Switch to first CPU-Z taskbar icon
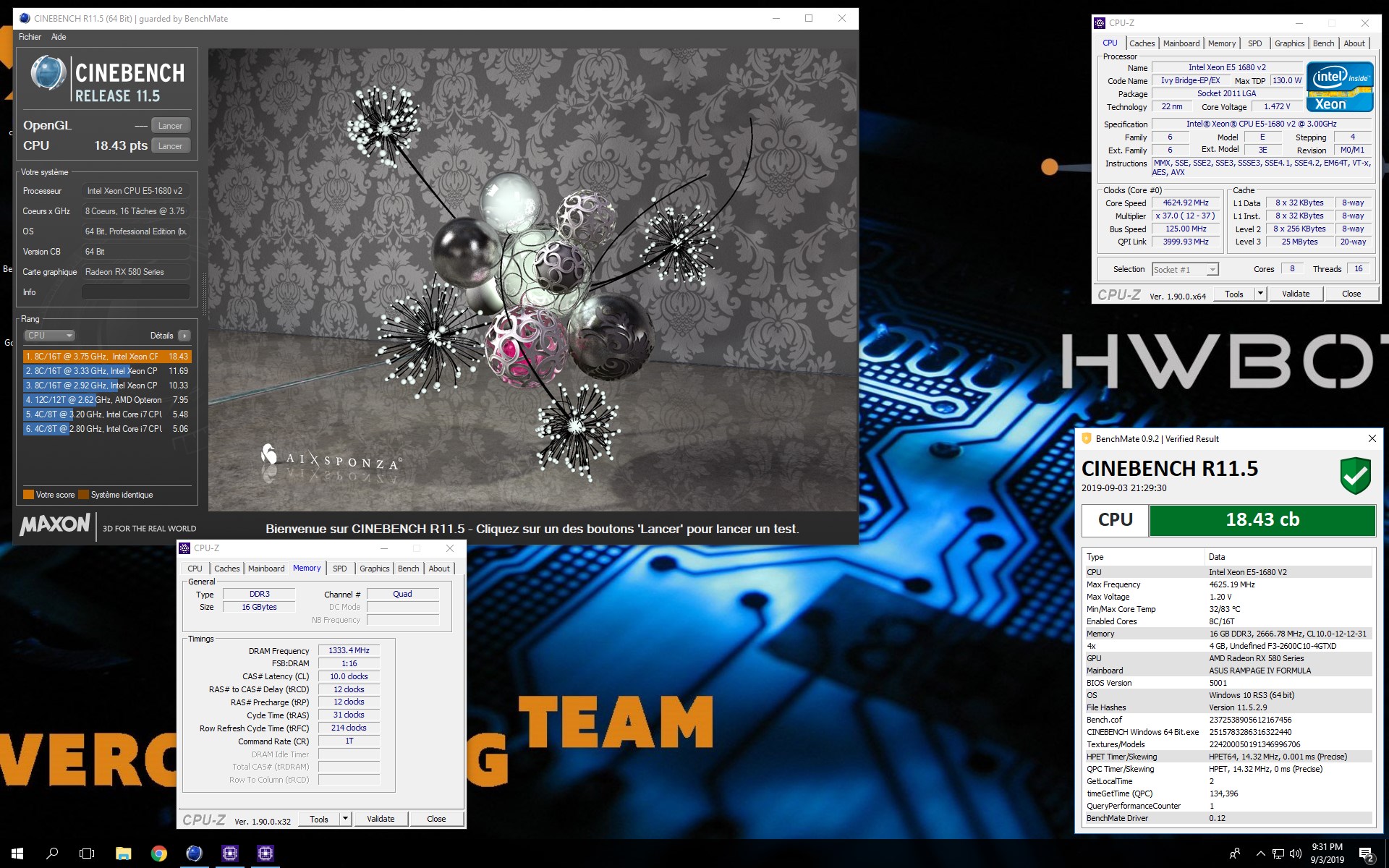 pos(230,854)
